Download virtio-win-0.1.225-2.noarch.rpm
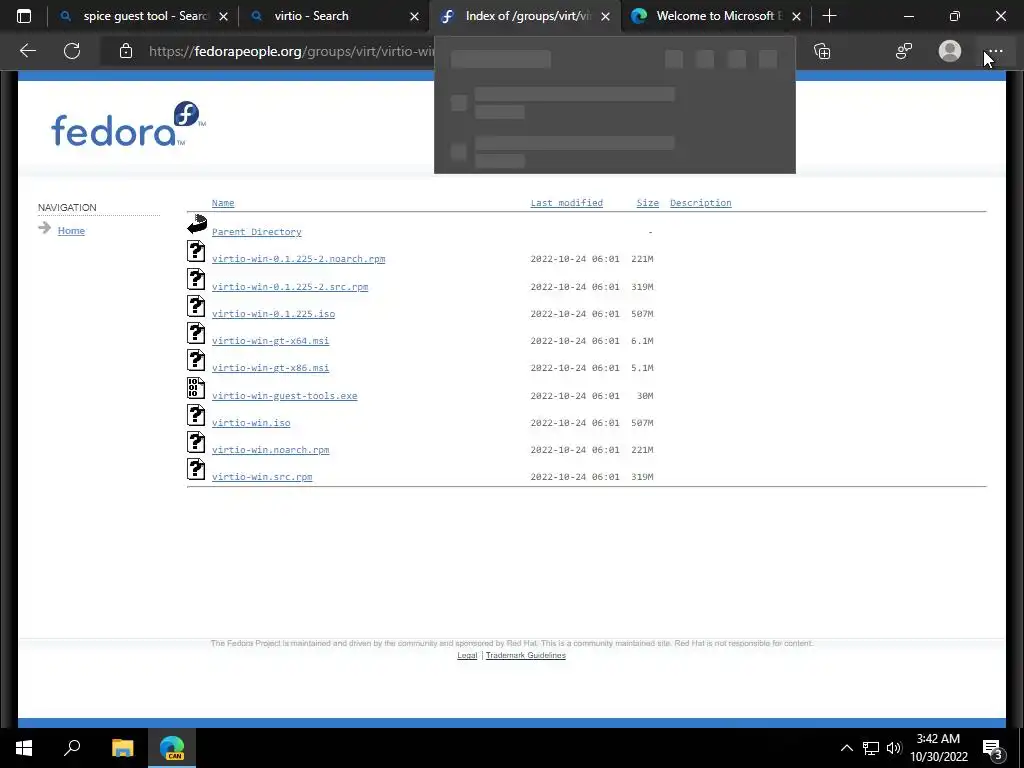Image resolution: width=1024 pixels, height=768 pixels. [x=298, y=259]
